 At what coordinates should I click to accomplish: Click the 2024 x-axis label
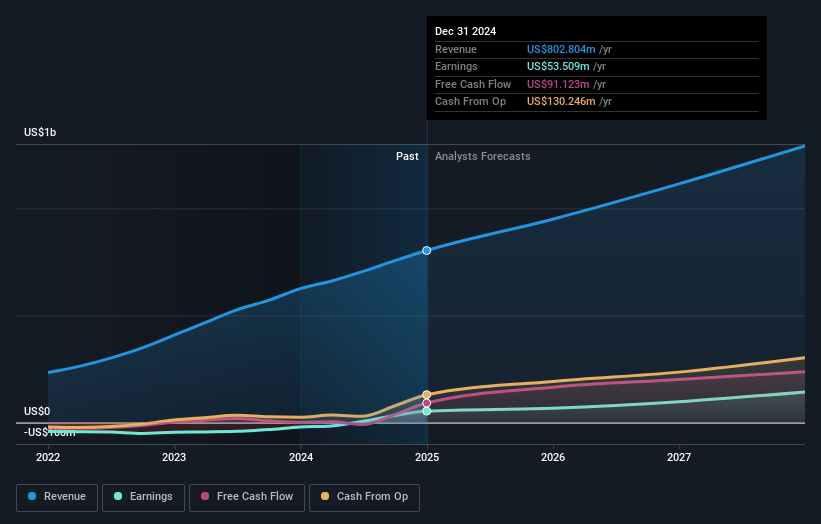[301, 458]
